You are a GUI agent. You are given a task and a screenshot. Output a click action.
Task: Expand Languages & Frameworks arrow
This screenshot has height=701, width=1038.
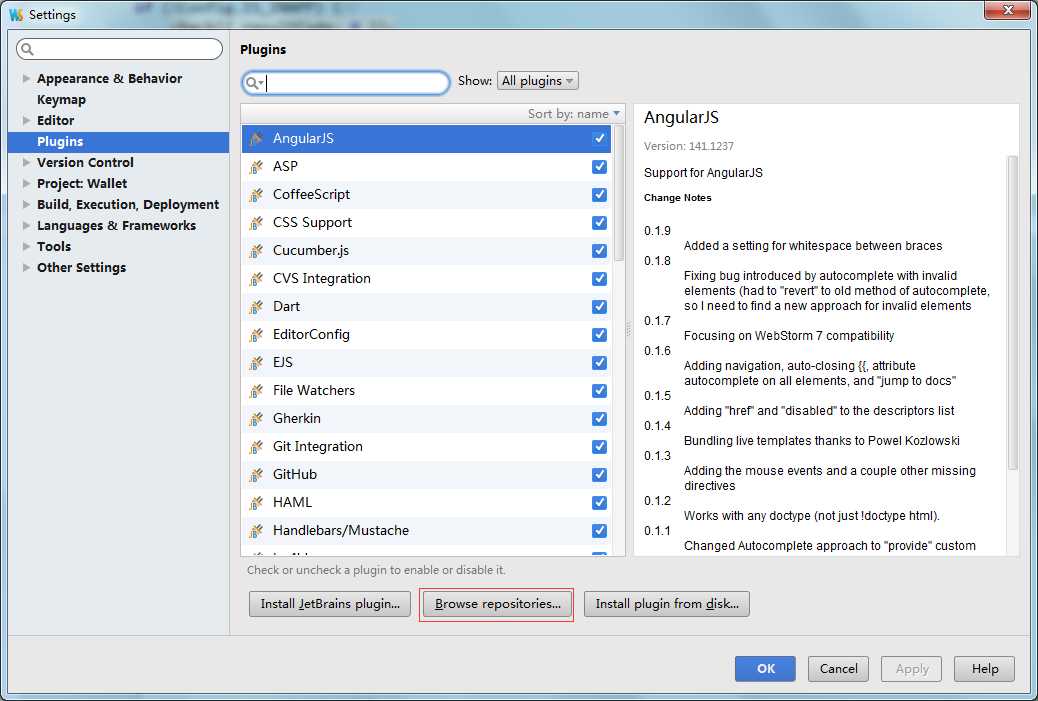coord(26,225)
